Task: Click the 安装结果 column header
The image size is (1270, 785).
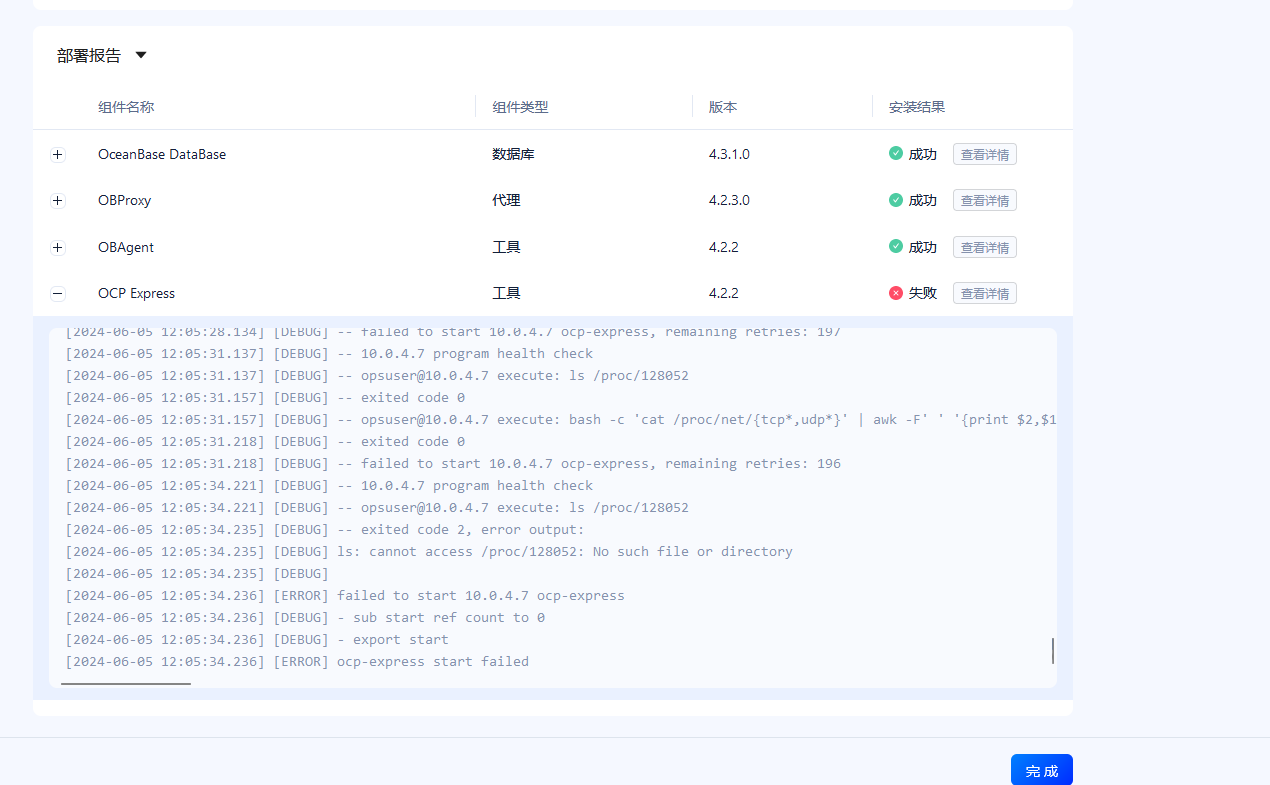Action: click(917, 107)
